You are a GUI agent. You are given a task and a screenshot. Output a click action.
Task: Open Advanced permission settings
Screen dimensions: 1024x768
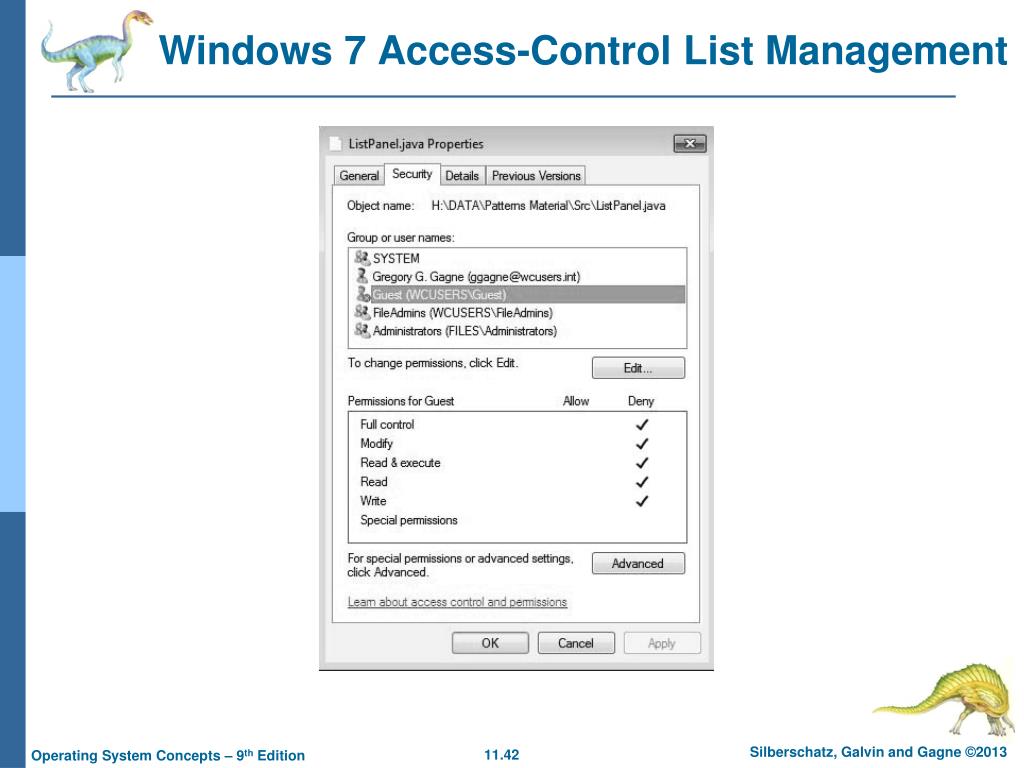coord(638,563)
